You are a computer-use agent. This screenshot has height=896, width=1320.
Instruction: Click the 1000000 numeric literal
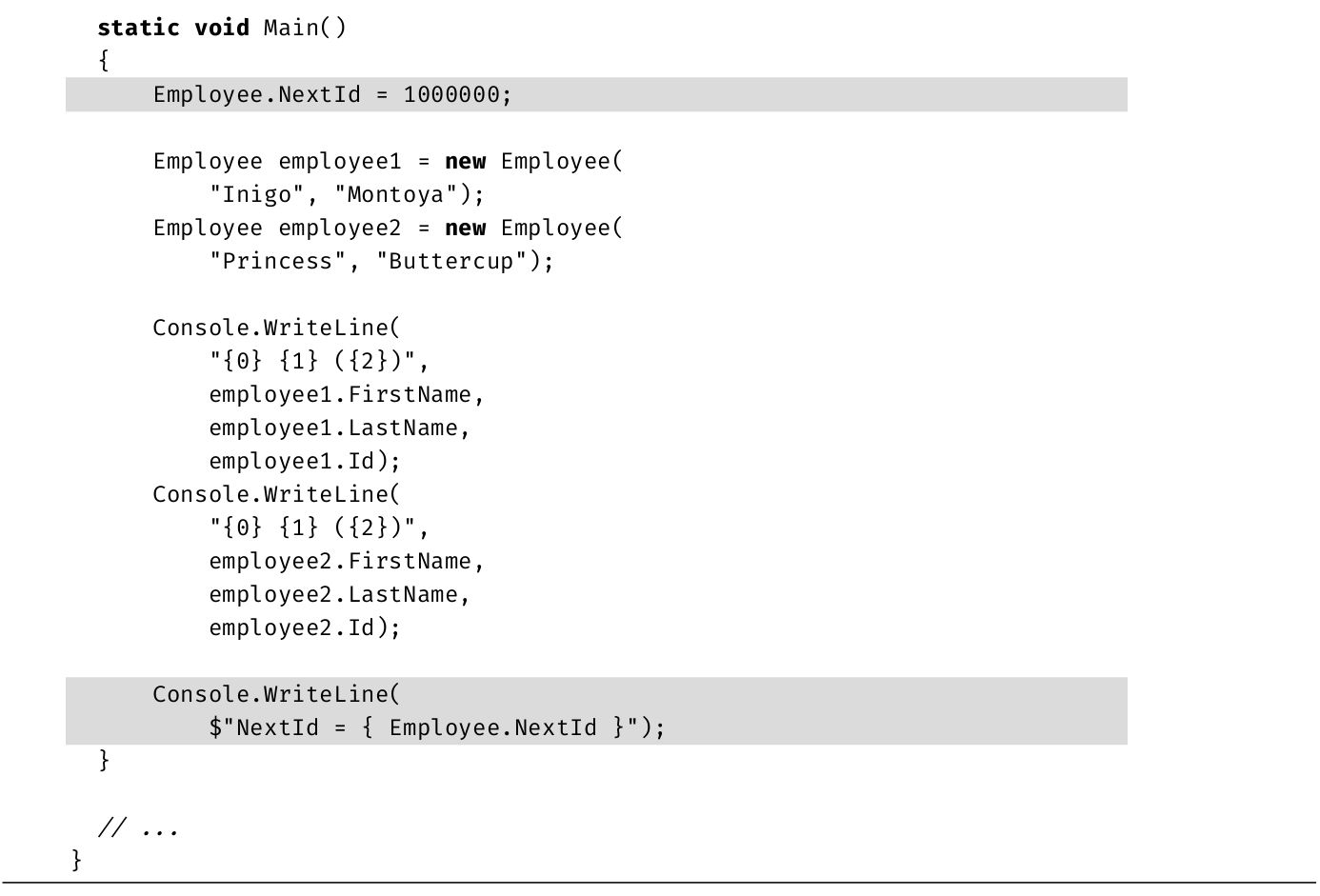click(450, 94)
